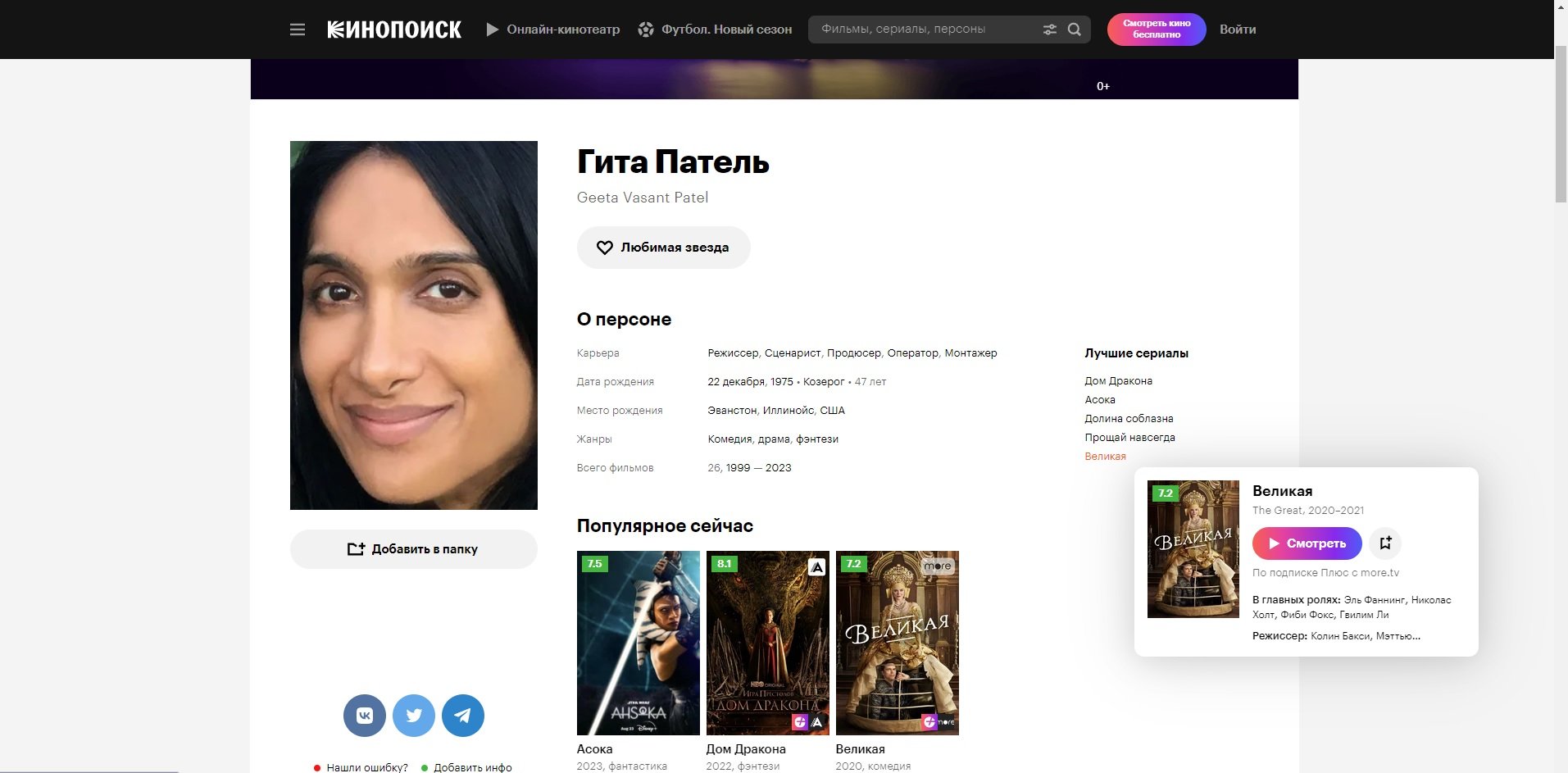Click the page vertical scrollbar
This screenshot has width=1568, height=773.
pos(1561,123)
